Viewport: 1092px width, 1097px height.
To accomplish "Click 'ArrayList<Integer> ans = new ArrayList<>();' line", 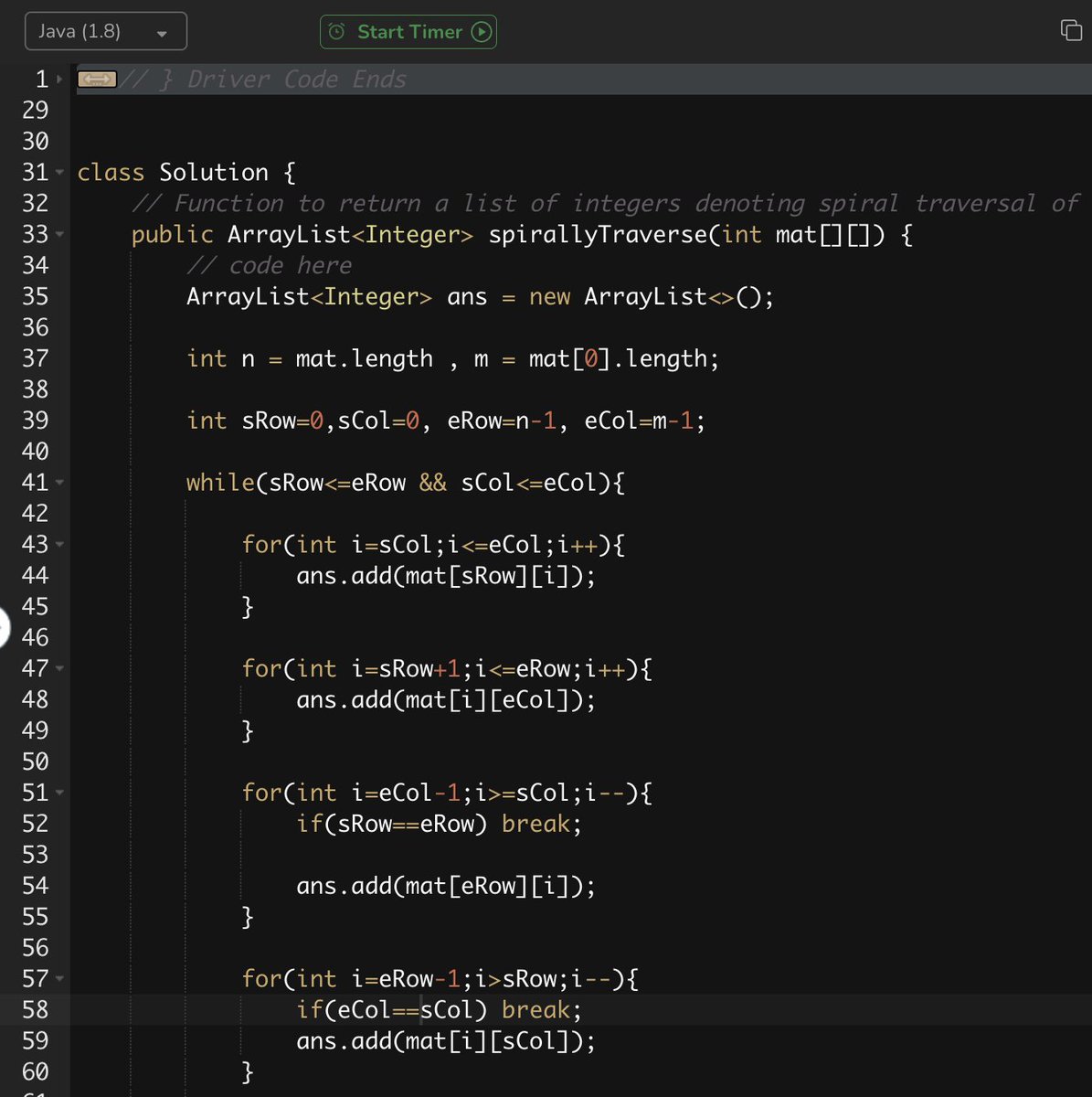I will (480, 297).
